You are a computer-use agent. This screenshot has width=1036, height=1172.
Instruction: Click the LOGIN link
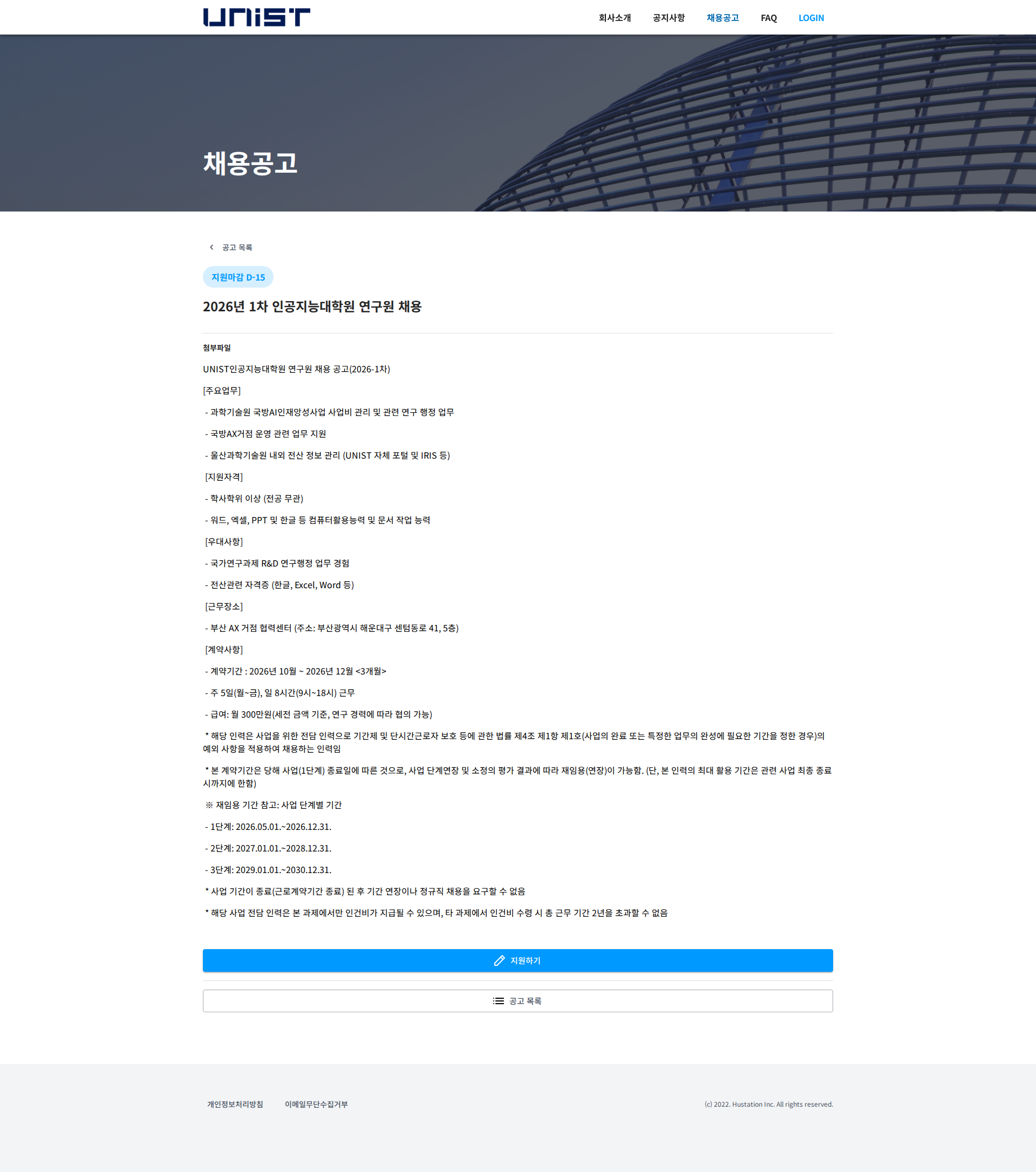pos(810,18)
